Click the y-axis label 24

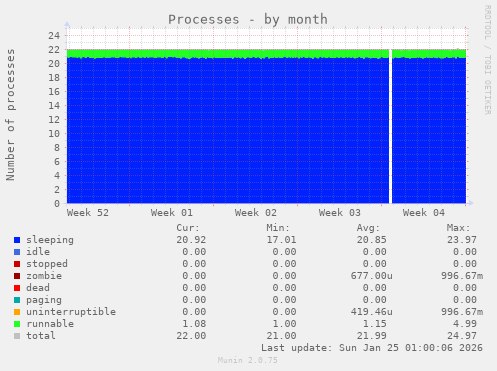pyautogui.click(x=54, y=35)
